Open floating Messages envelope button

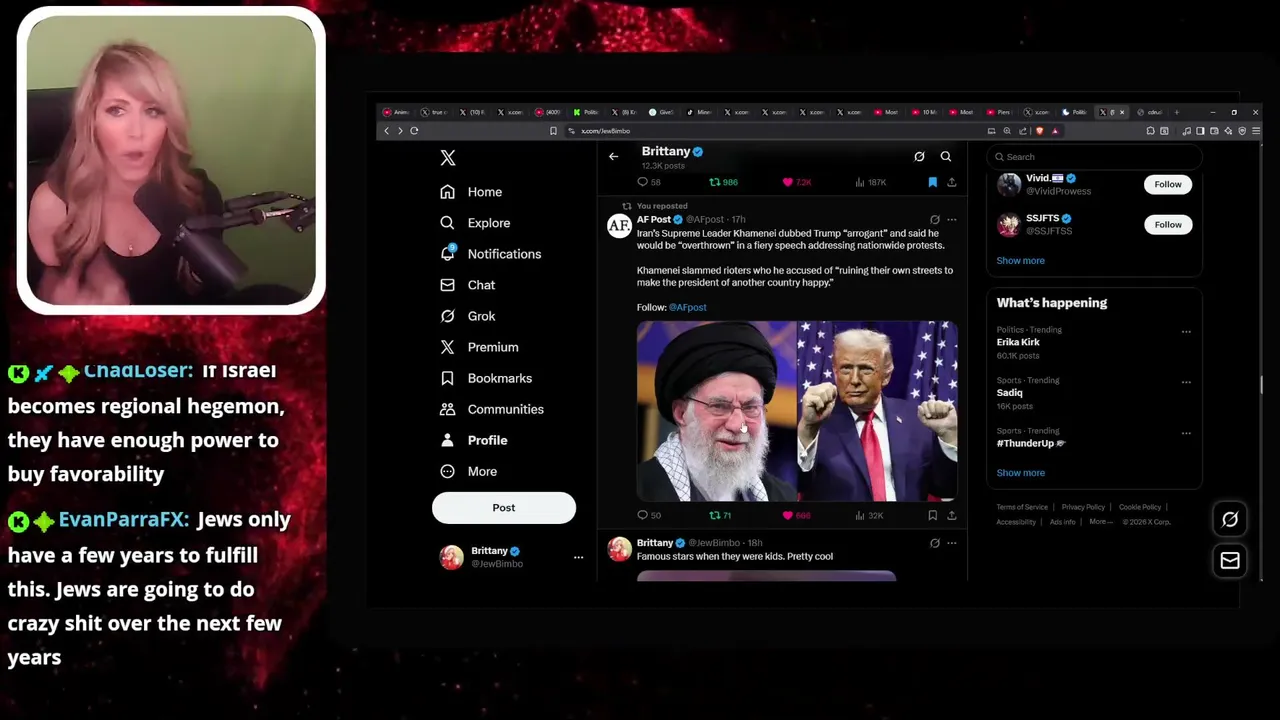coord(1230,561)
